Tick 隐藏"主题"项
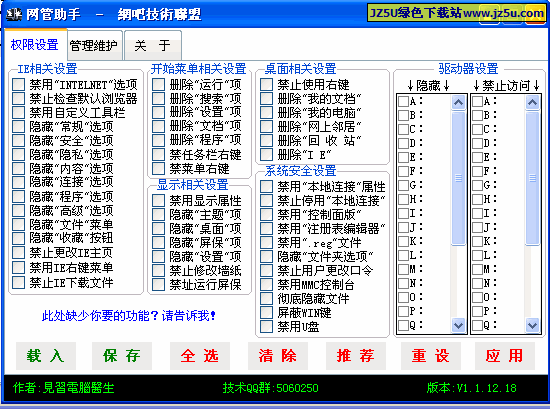The height and width of the screenshot is (409, 550). (x=159, y=214)
